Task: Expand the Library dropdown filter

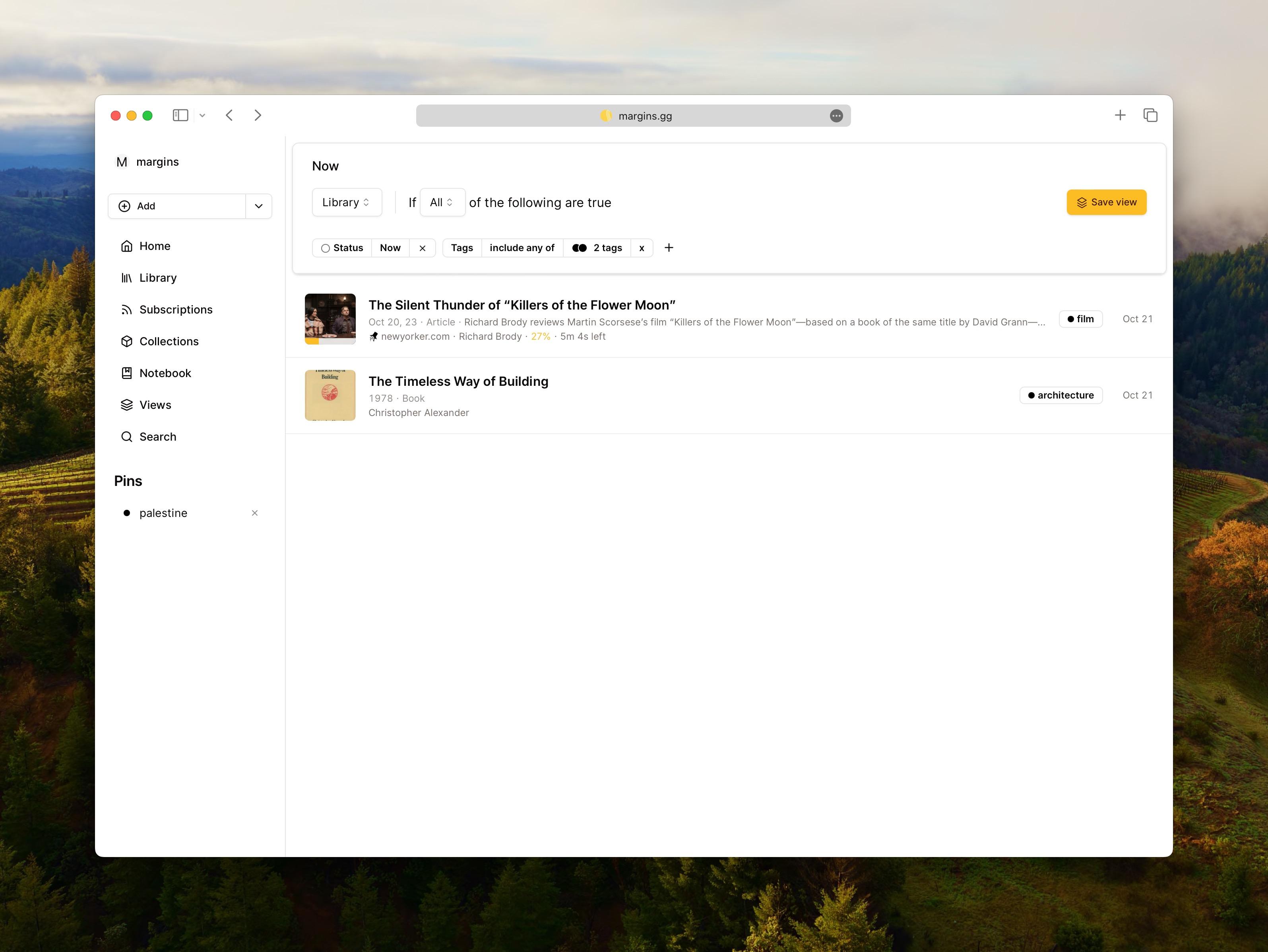Action: tap(346, 202)
